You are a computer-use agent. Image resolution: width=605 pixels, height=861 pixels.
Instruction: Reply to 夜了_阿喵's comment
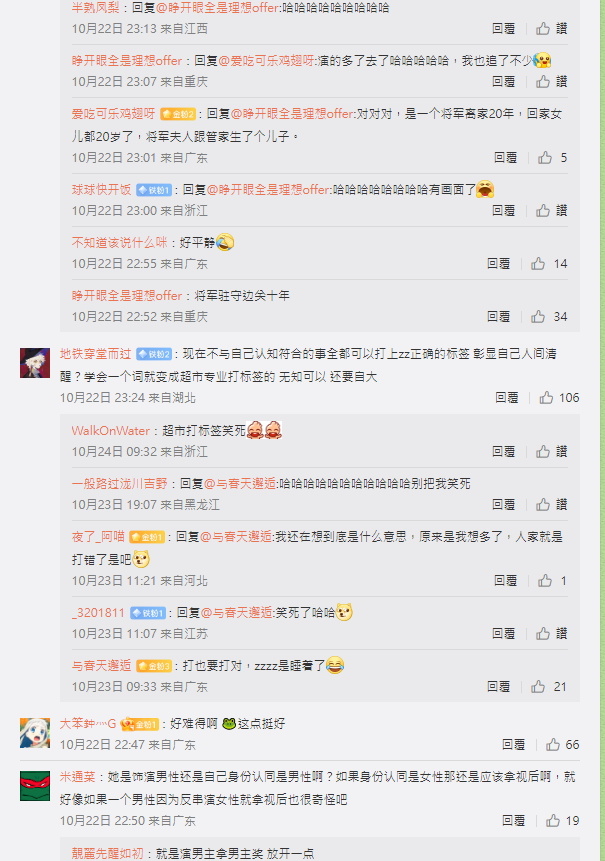506,580
